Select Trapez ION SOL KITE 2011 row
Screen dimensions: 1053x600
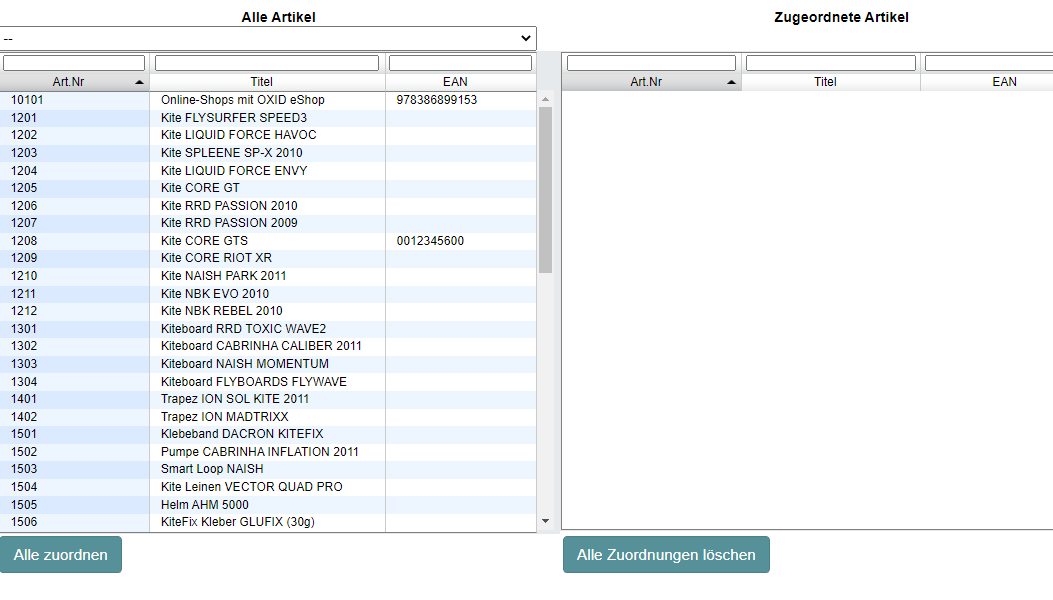268,399
